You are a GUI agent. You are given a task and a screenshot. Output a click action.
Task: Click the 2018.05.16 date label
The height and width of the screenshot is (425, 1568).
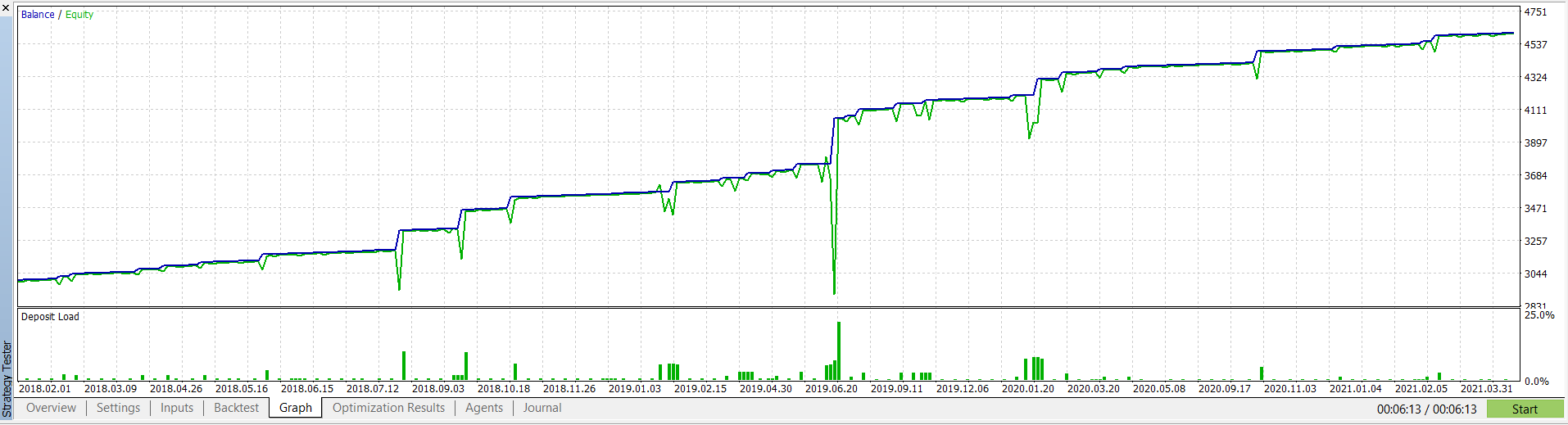coord(242,389)
